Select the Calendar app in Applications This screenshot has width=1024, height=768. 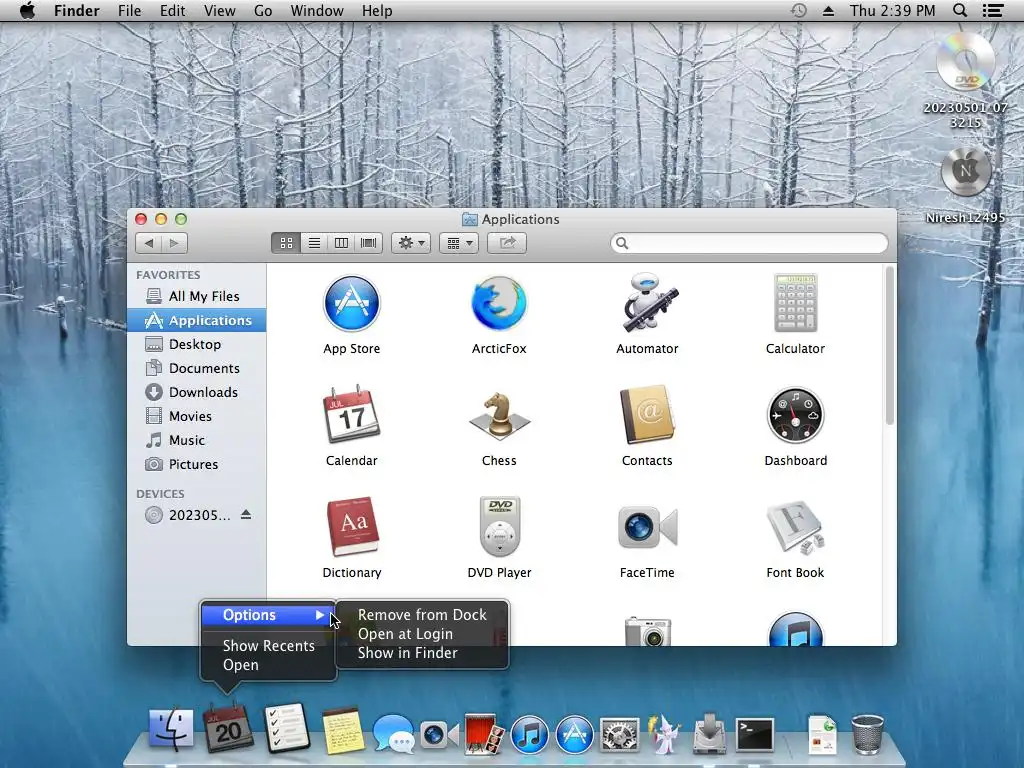click(x=351, y=415)
